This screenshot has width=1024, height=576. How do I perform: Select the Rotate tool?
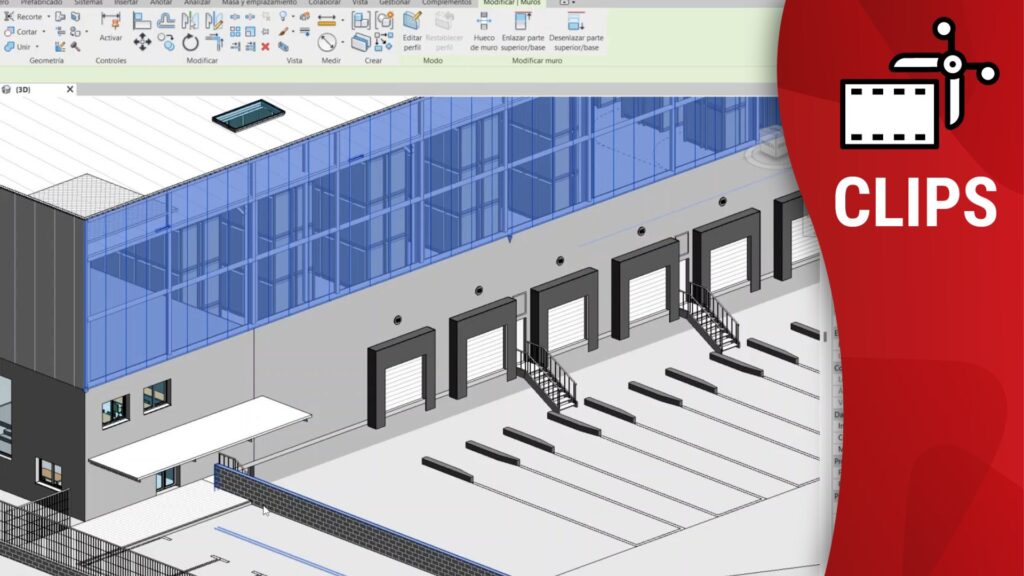[190, 42]
